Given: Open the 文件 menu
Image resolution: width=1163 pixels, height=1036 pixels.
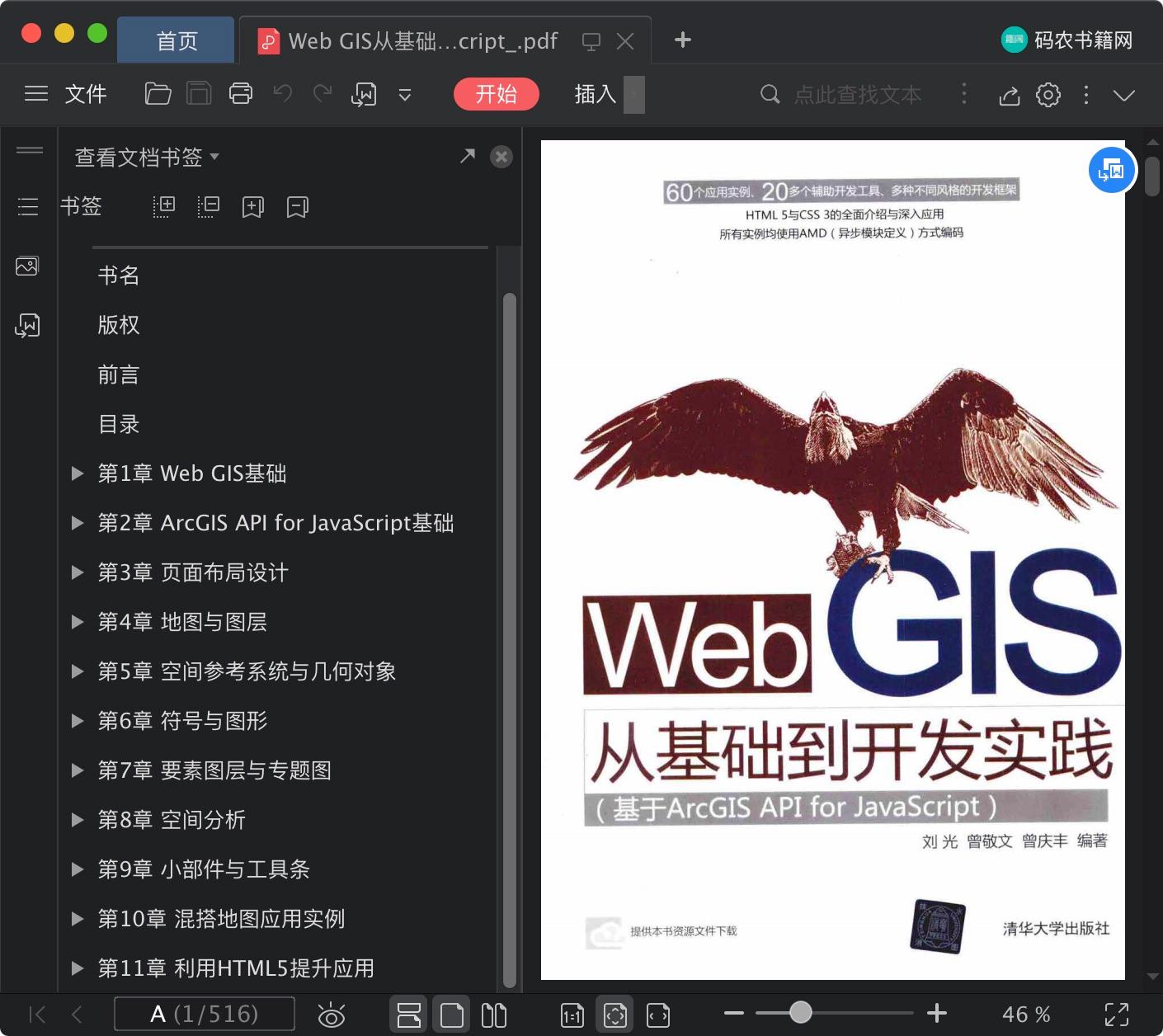Looking at the screenshot, I should pos(86,94).
